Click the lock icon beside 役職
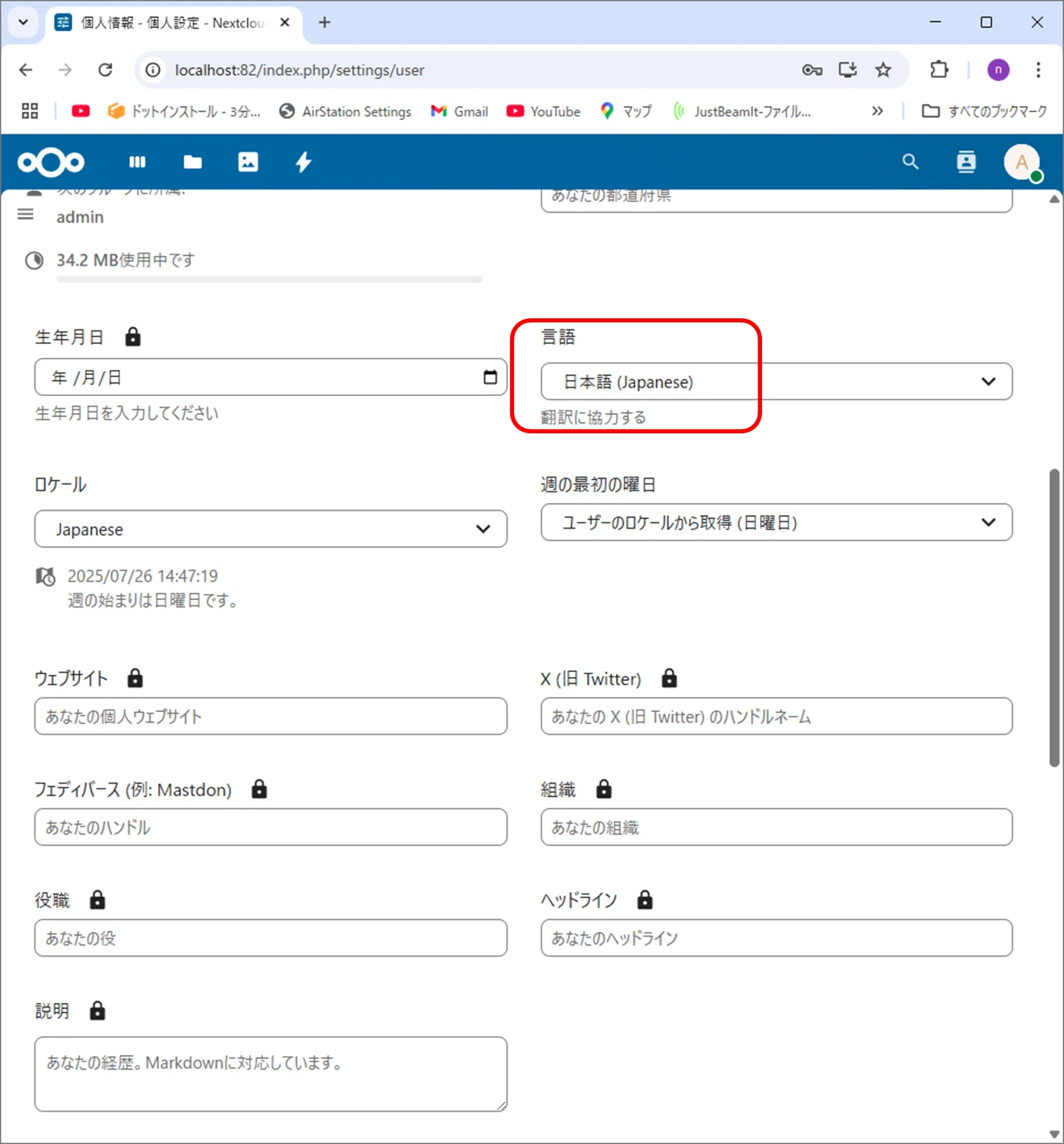1064x1144 pixels. coord(97,900)
